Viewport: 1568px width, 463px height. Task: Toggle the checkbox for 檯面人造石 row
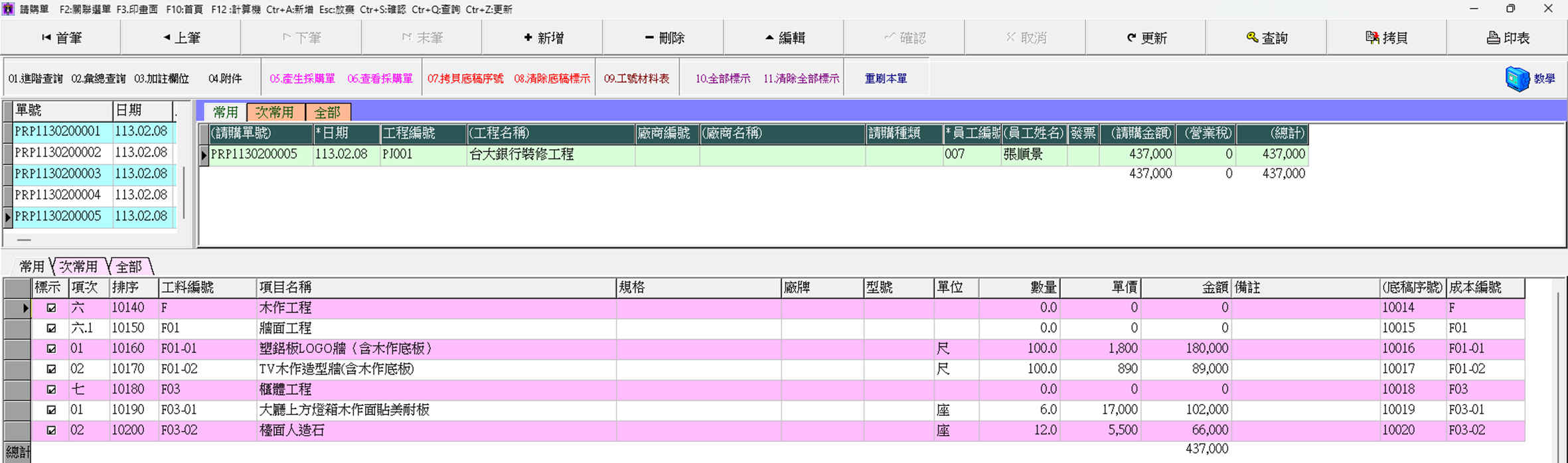point(51,430)
